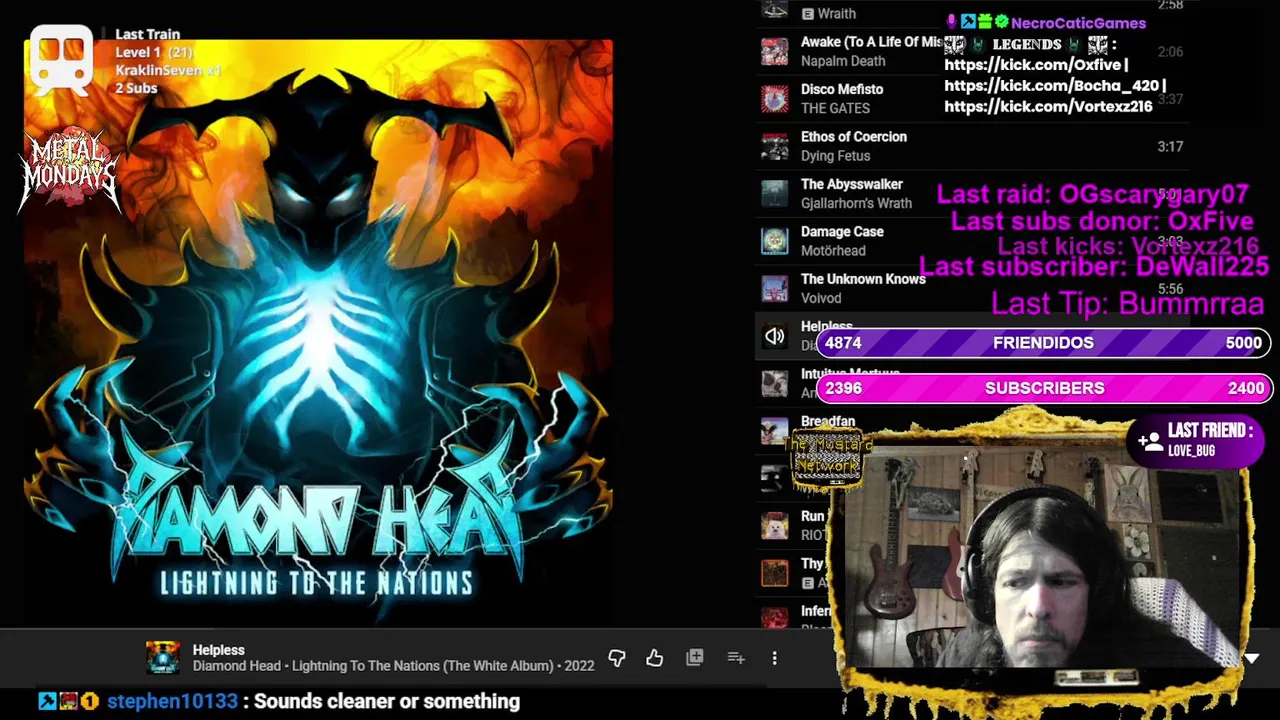Click the now-playing speaker icon in queue
This screenshot has height=720, width=1280.
tap(774, 337)
